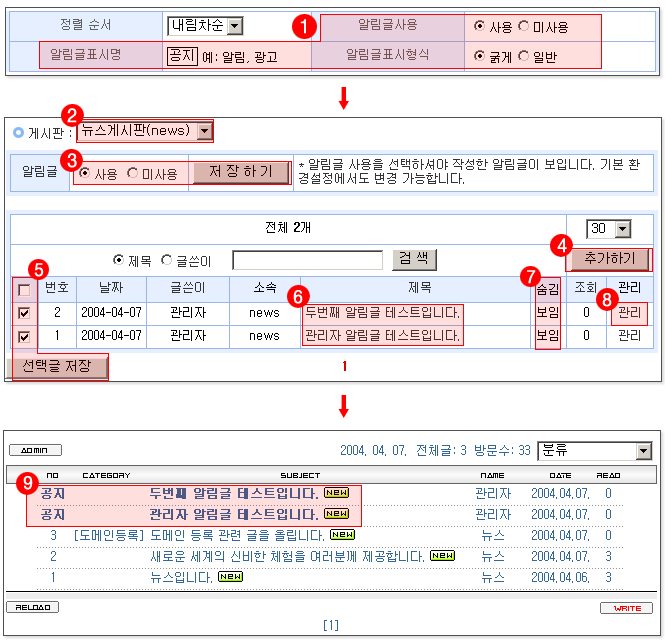This screenshot has width=665, height=641.
Task: Select 미사용 radio for 알림글사용 setting
Action: pos(524,27)
